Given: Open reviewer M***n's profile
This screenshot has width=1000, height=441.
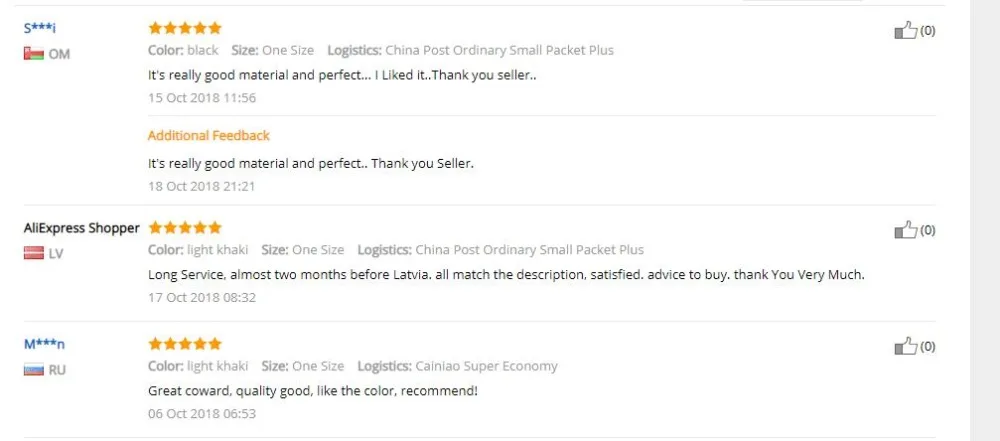Looking at the screenshot, I should click(45, 344).
